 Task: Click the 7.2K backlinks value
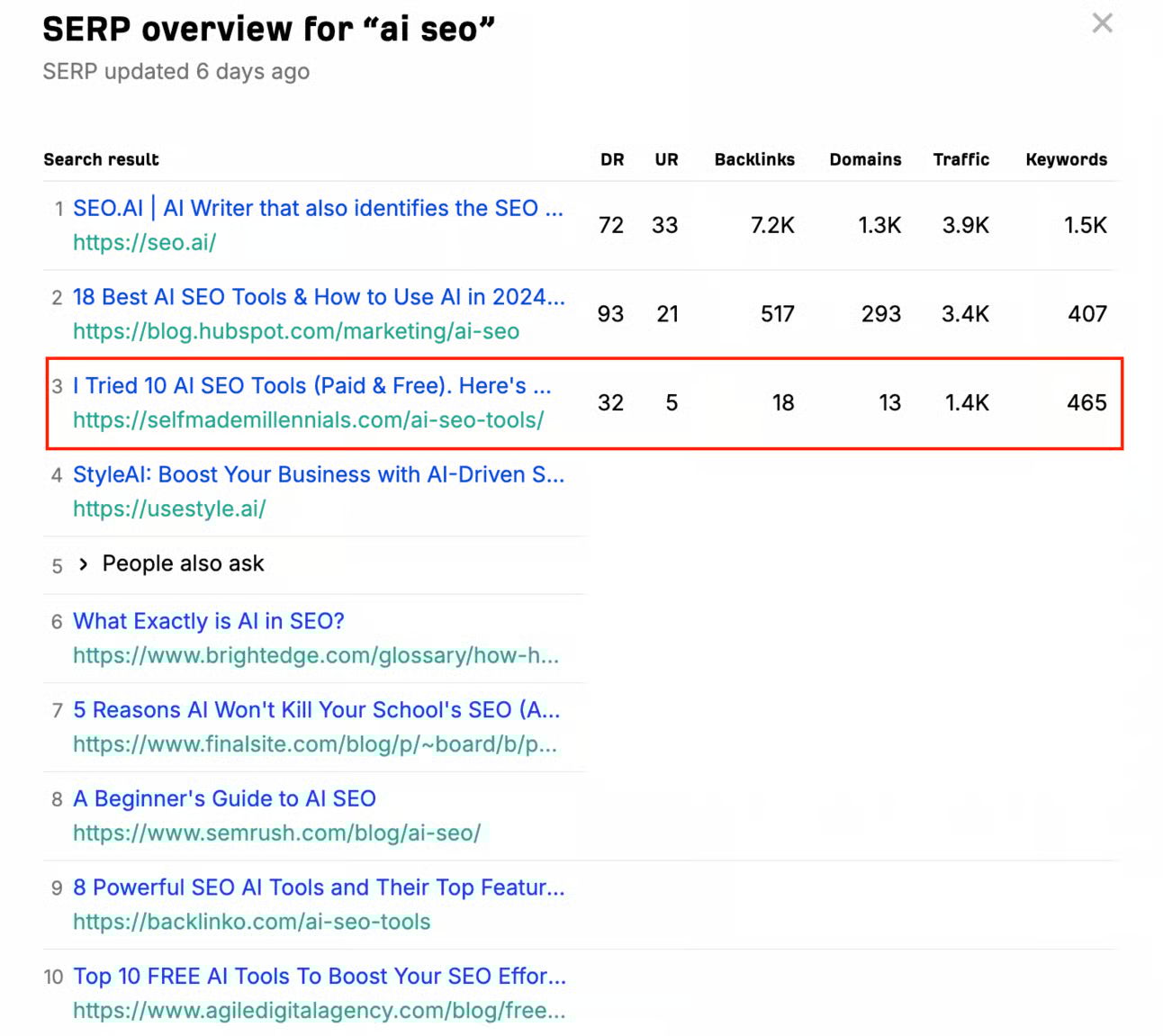tap(772, 225)
